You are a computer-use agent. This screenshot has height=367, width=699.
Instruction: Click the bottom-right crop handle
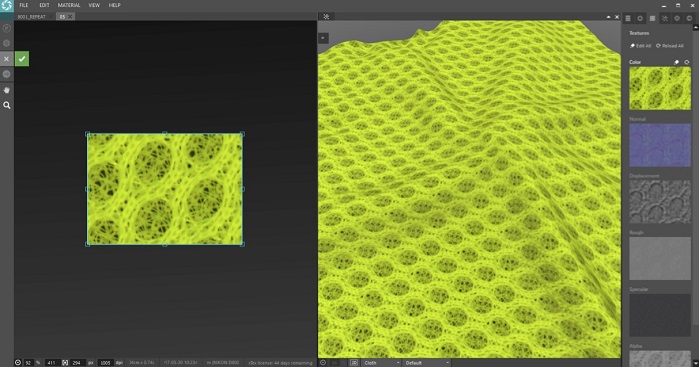point(243,244)
